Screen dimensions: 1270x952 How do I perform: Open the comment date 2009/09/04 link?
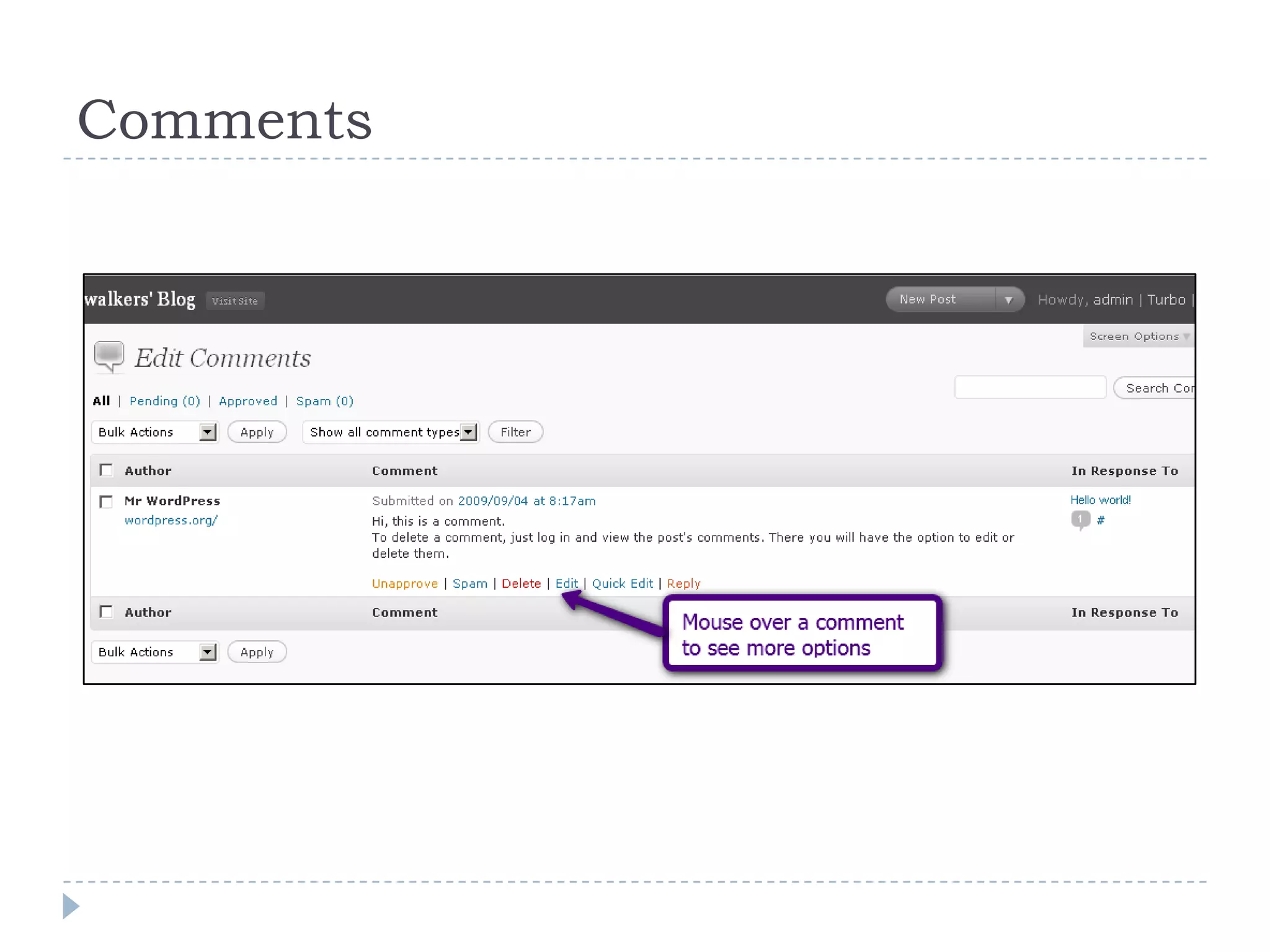[x=526, y=501]
